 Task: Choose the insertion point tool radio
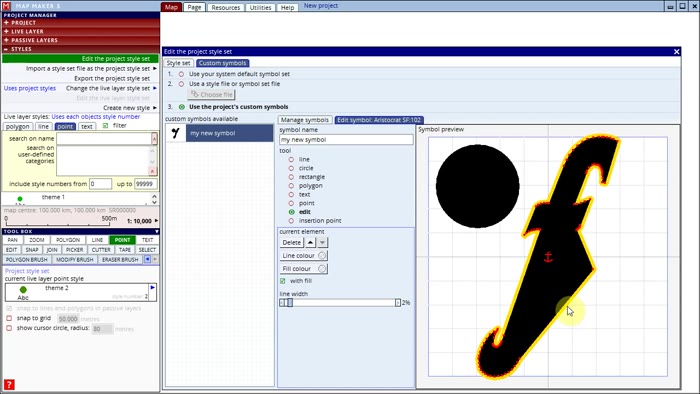coord(291,221)
